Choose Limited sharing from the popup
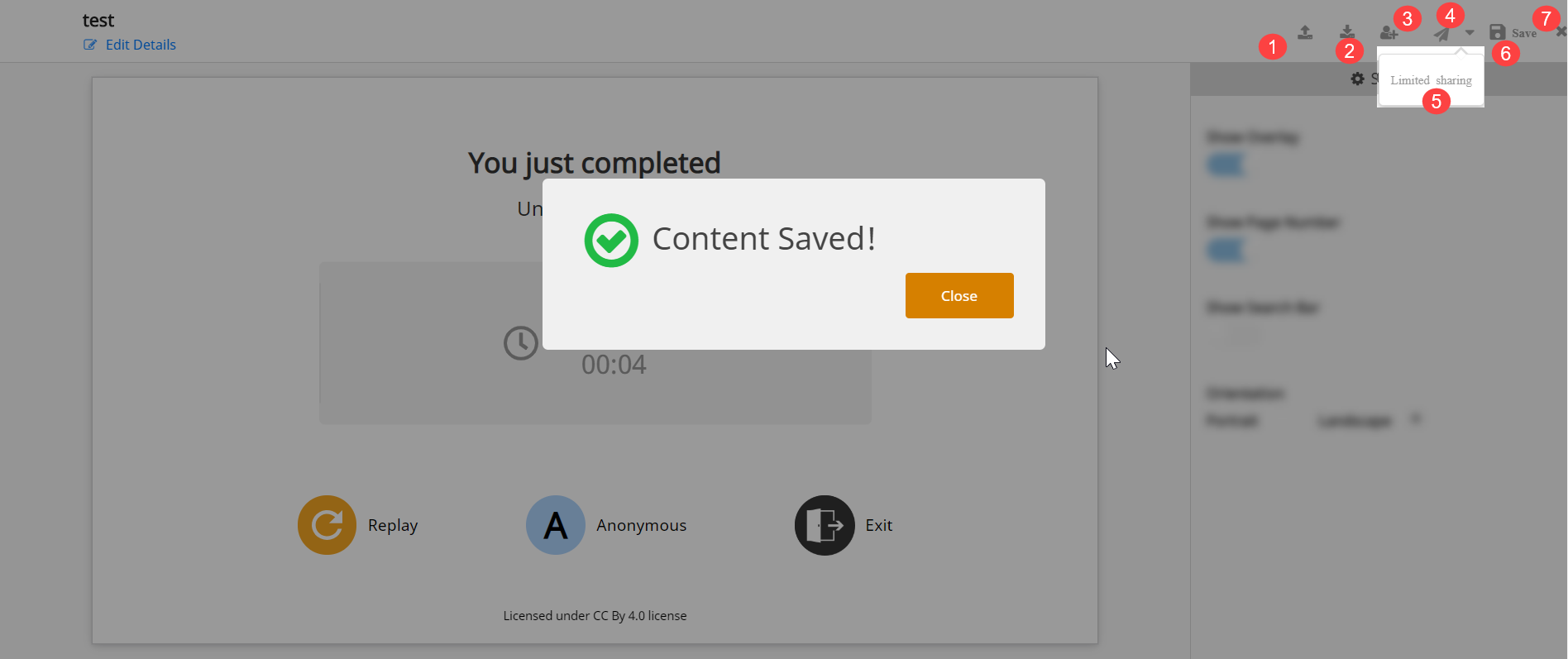The width and height of the screenshot is (1568, 659). click(1431, 80)
